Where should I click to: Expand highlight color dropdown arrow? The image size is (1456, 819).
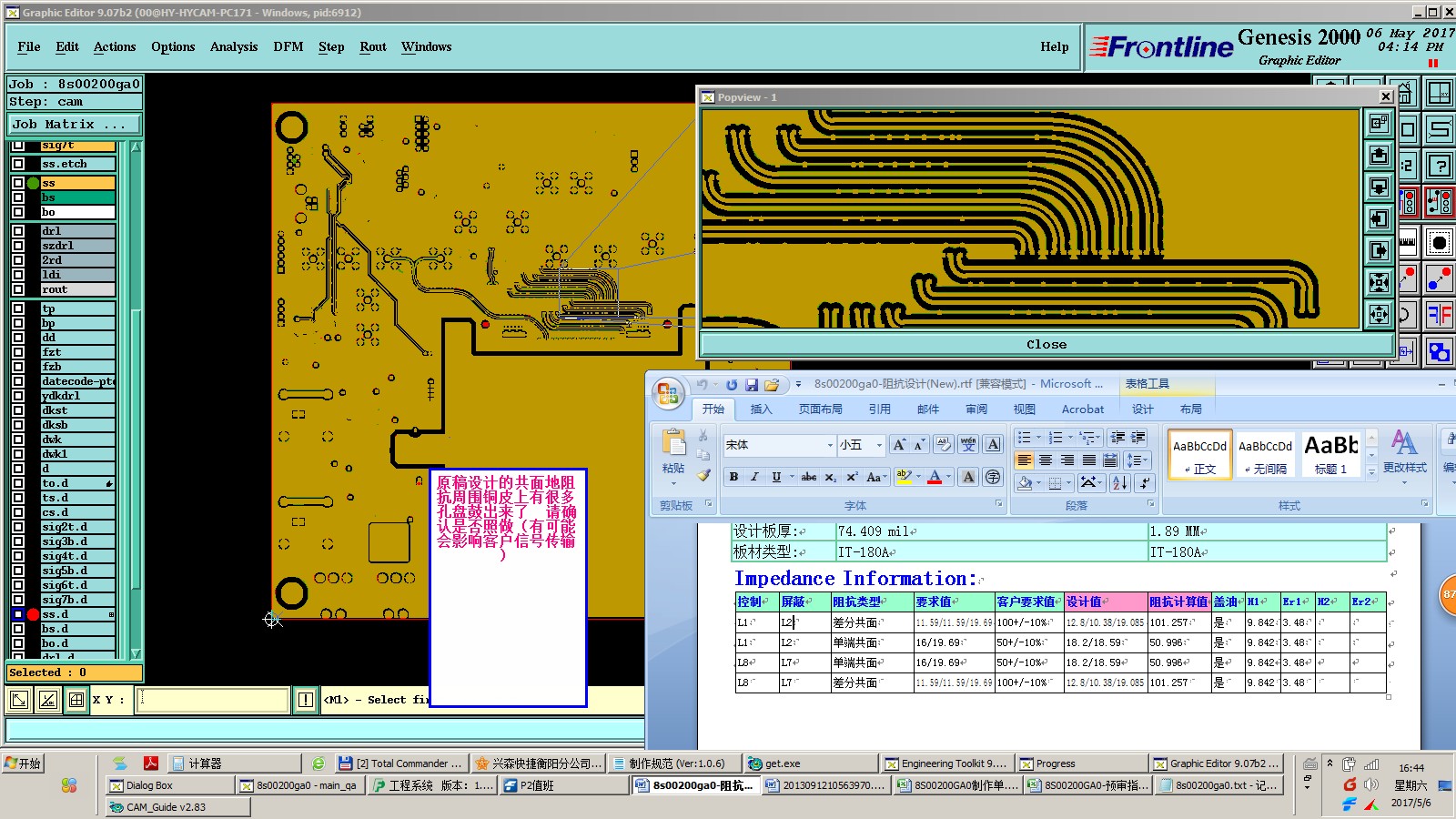[918, 477]
